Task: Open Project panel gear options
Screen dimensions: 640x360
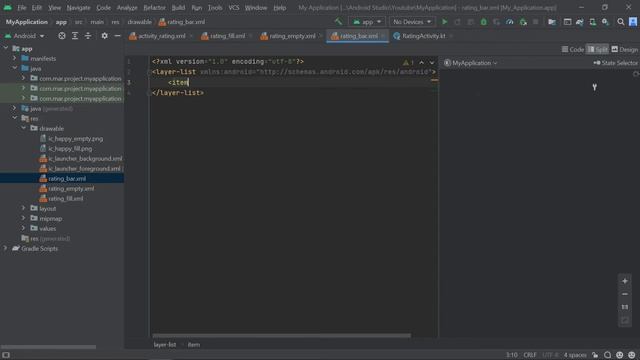Action: click(104, 36)
